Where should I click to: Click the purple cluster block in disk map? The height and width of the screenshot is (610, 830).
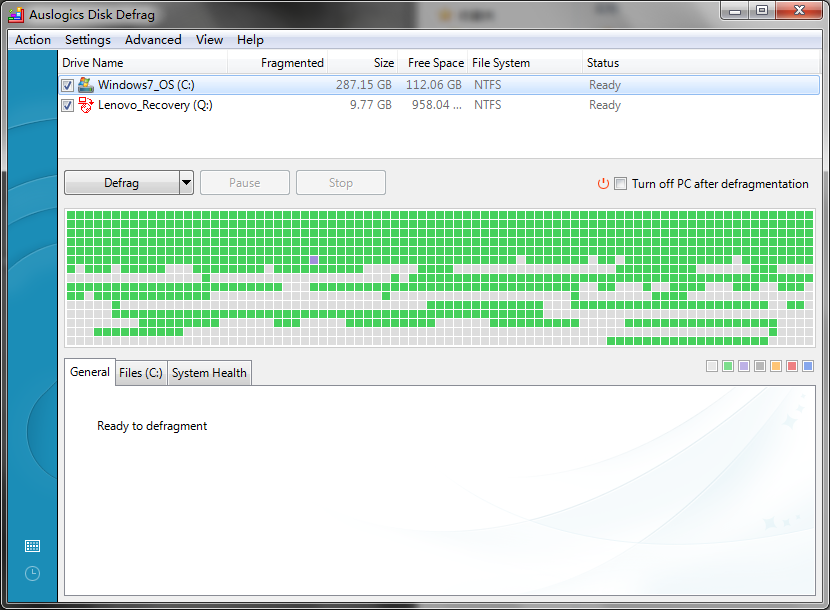(x=314, y=260)
